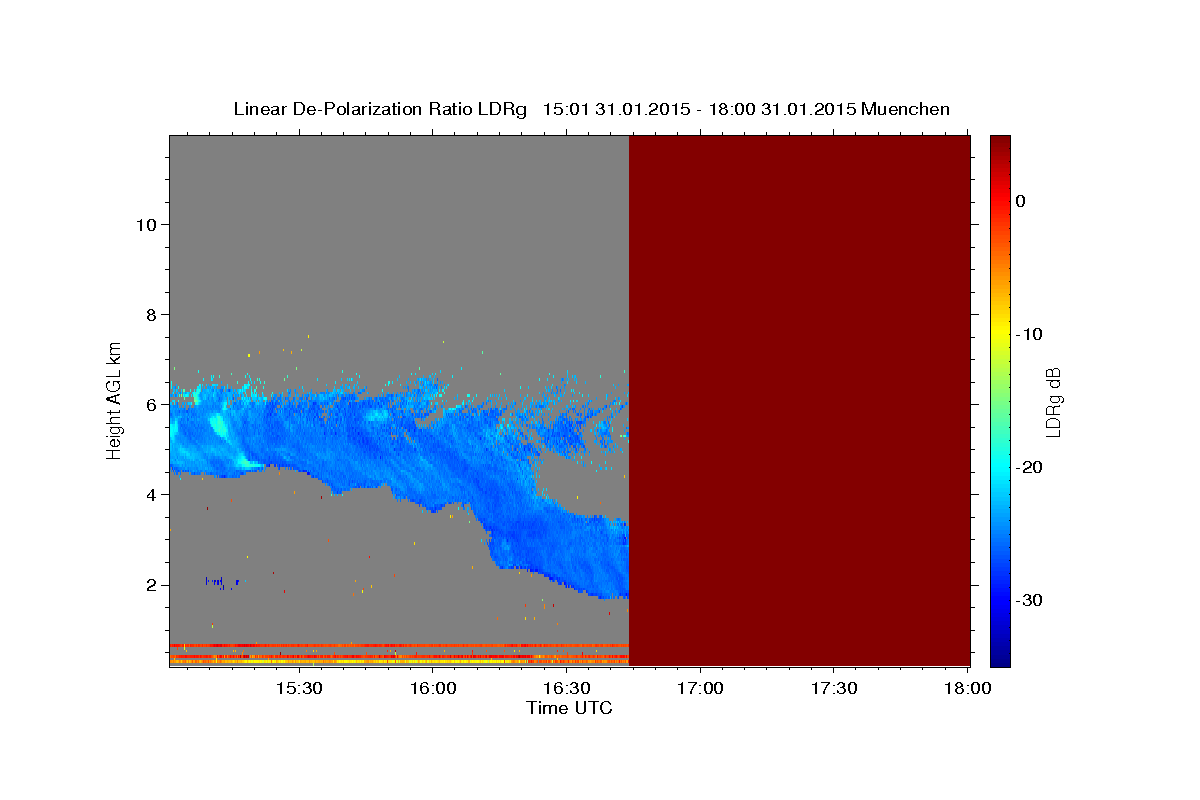Click the colorbar value 0
This screenshot has height=800, width=1200.
[1020, 201]
